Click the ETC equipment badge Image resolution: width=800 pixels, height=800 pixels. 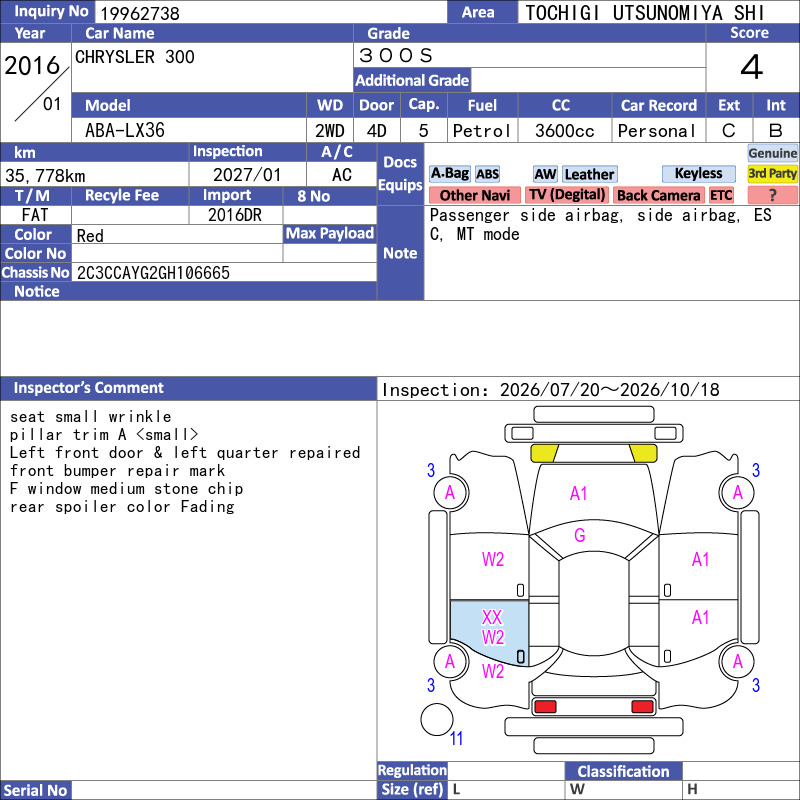pyautogui.click(x=721, y=195)
